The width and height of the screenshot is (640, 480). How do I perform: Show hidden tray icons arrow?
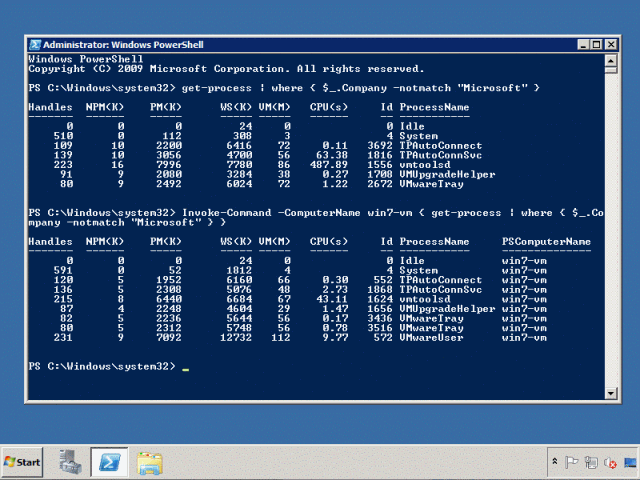pyautogui.click(x=555, y=462)
